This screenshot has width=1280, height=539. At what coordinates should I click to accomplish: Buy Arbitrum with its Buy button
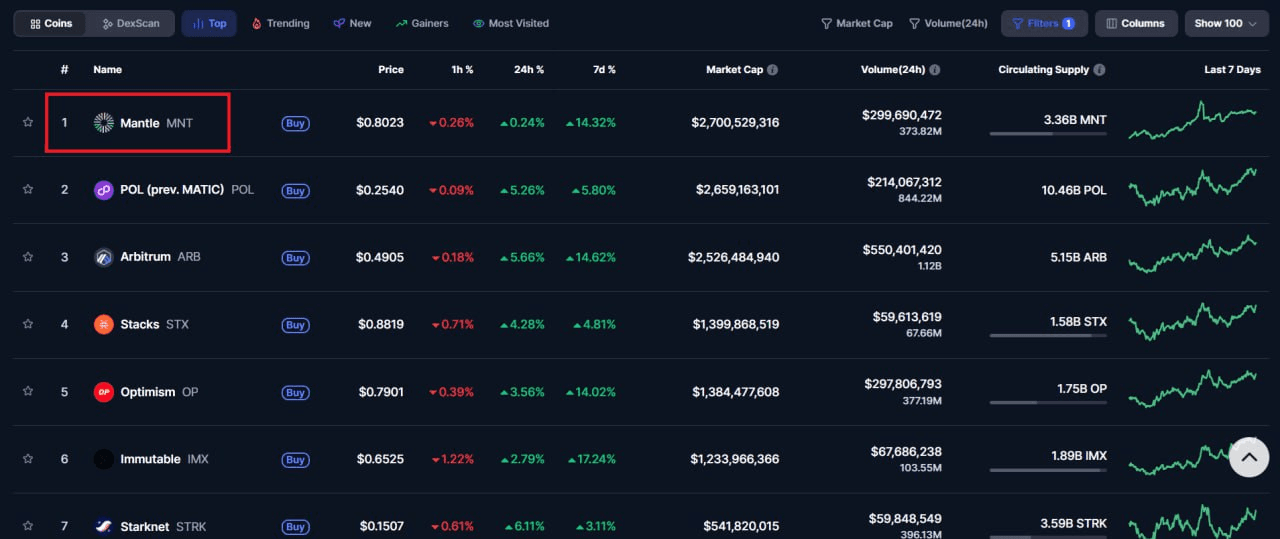(x=295, y=257)
